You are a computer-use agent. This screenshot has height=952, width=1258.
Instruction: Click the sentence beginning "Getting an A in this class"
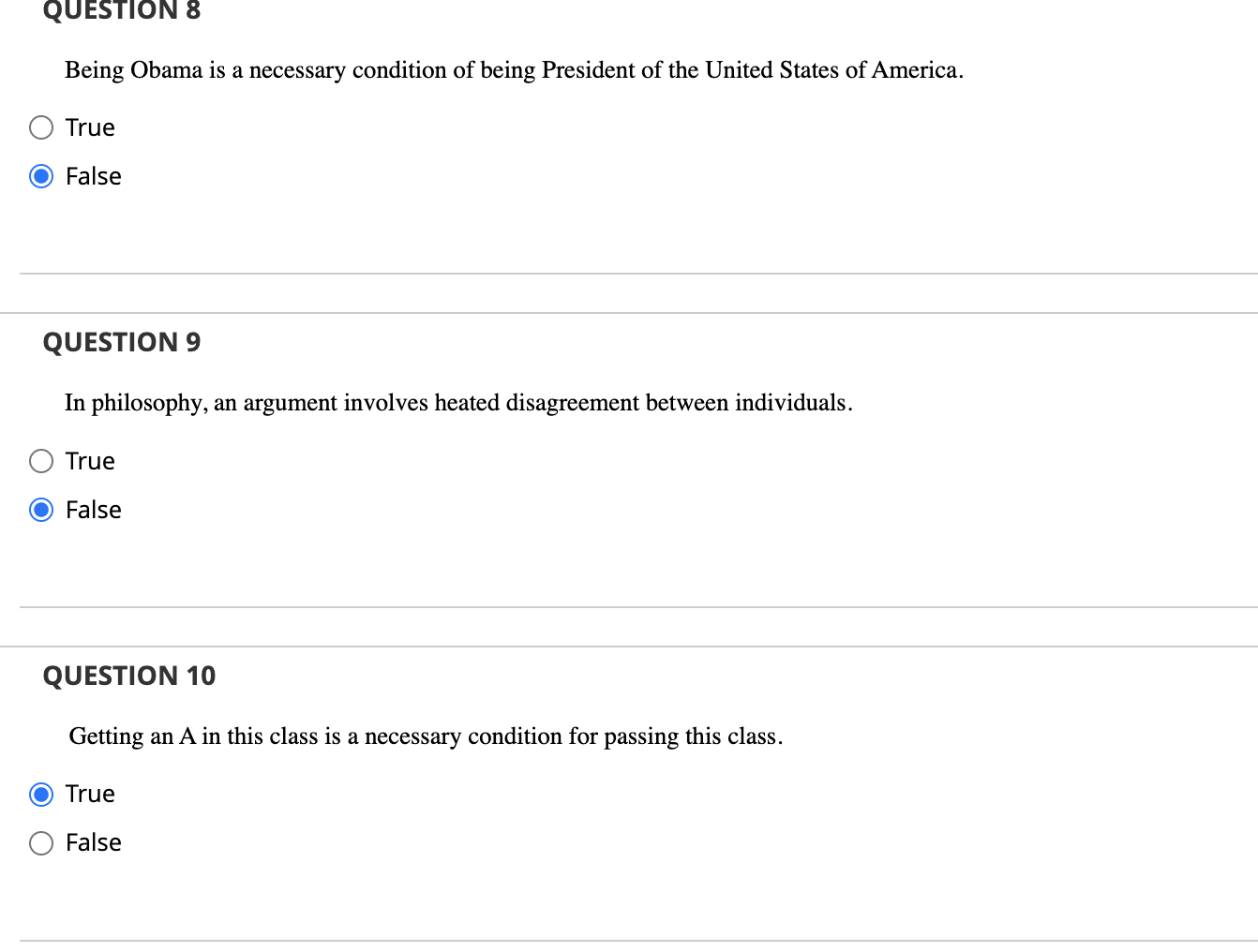pos(426,736)
